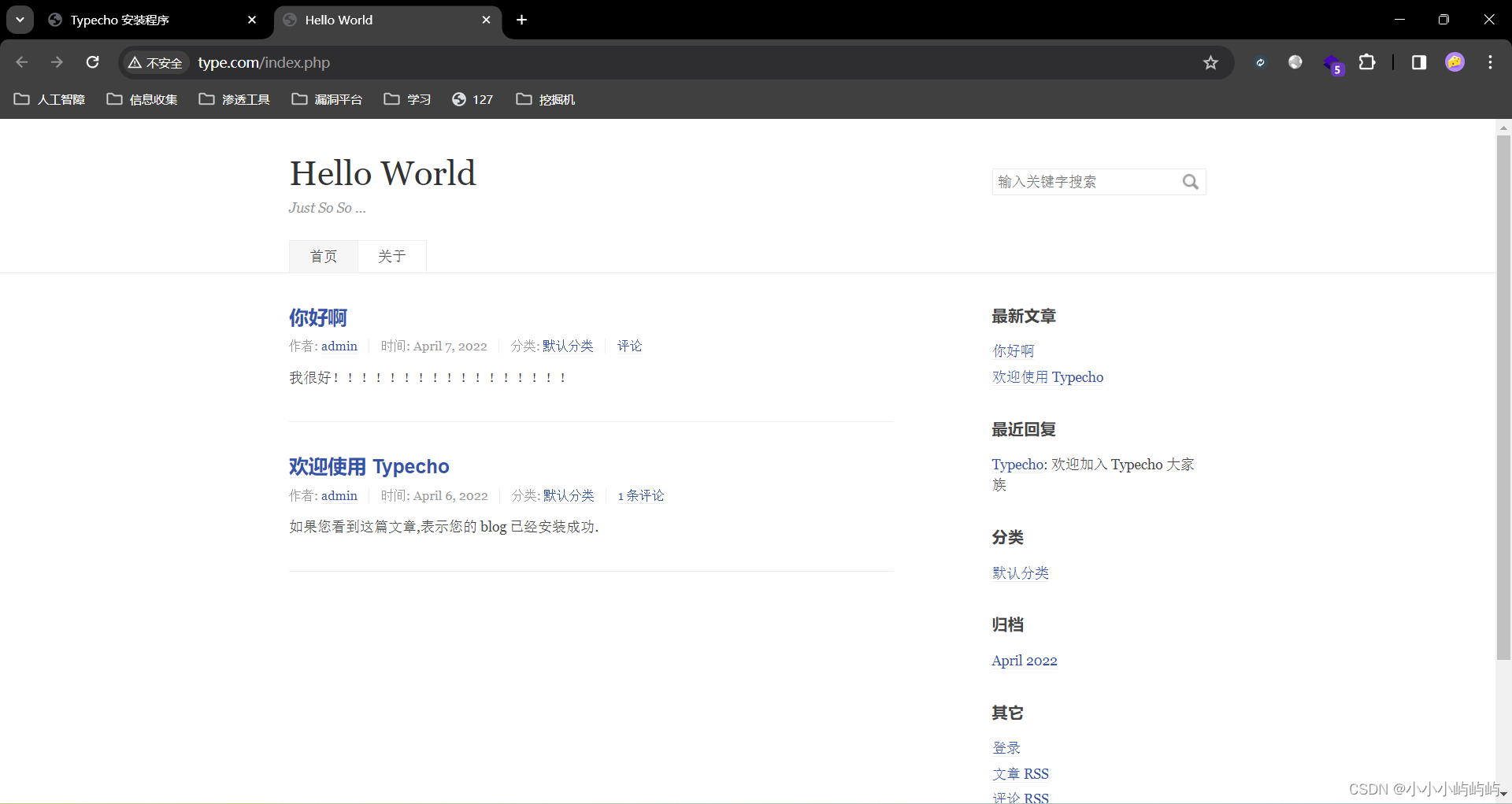
Task: Select the 首页 navigation tab
Action: click(x=324, y=257)
